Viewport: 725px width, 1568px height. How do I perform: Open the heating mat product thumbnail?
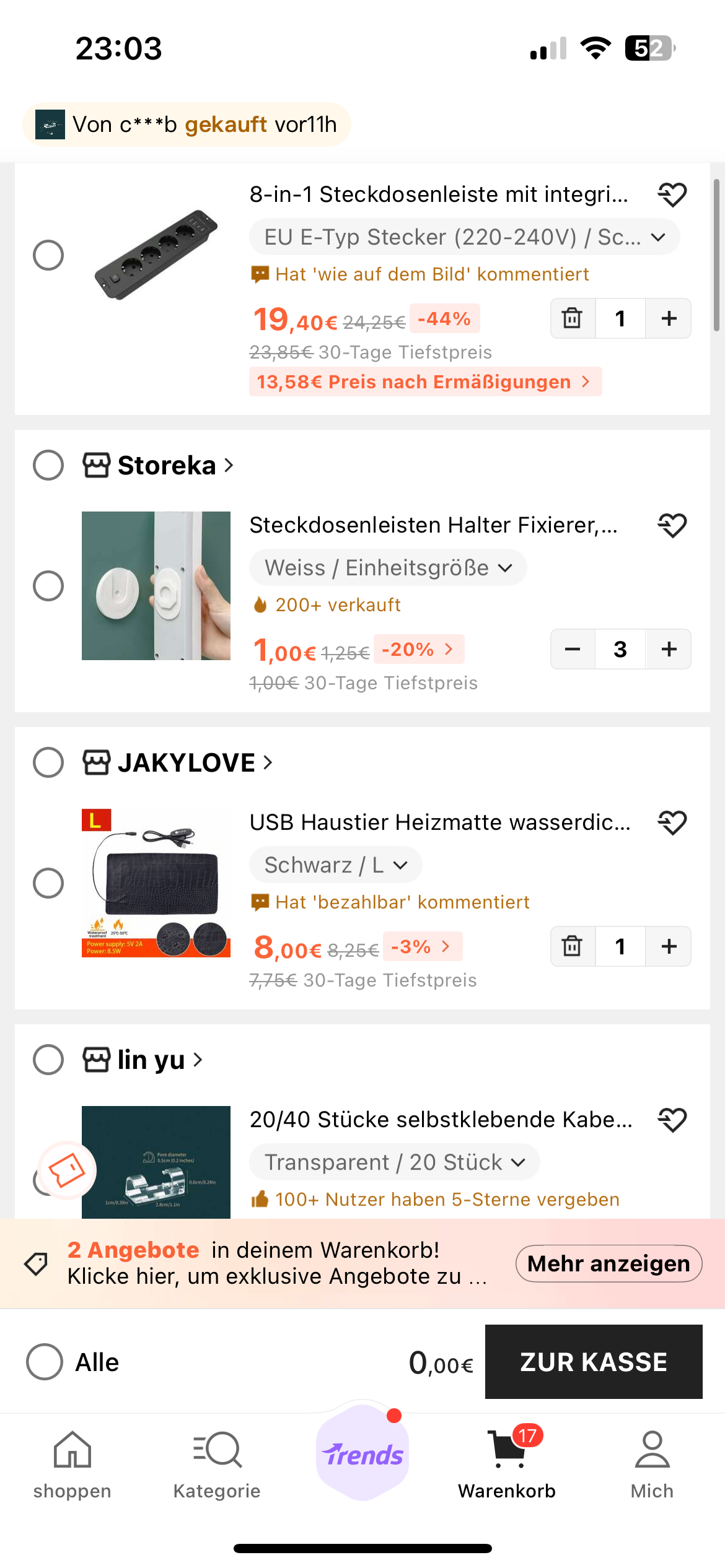pyautogui.click(x=156, y=883)
